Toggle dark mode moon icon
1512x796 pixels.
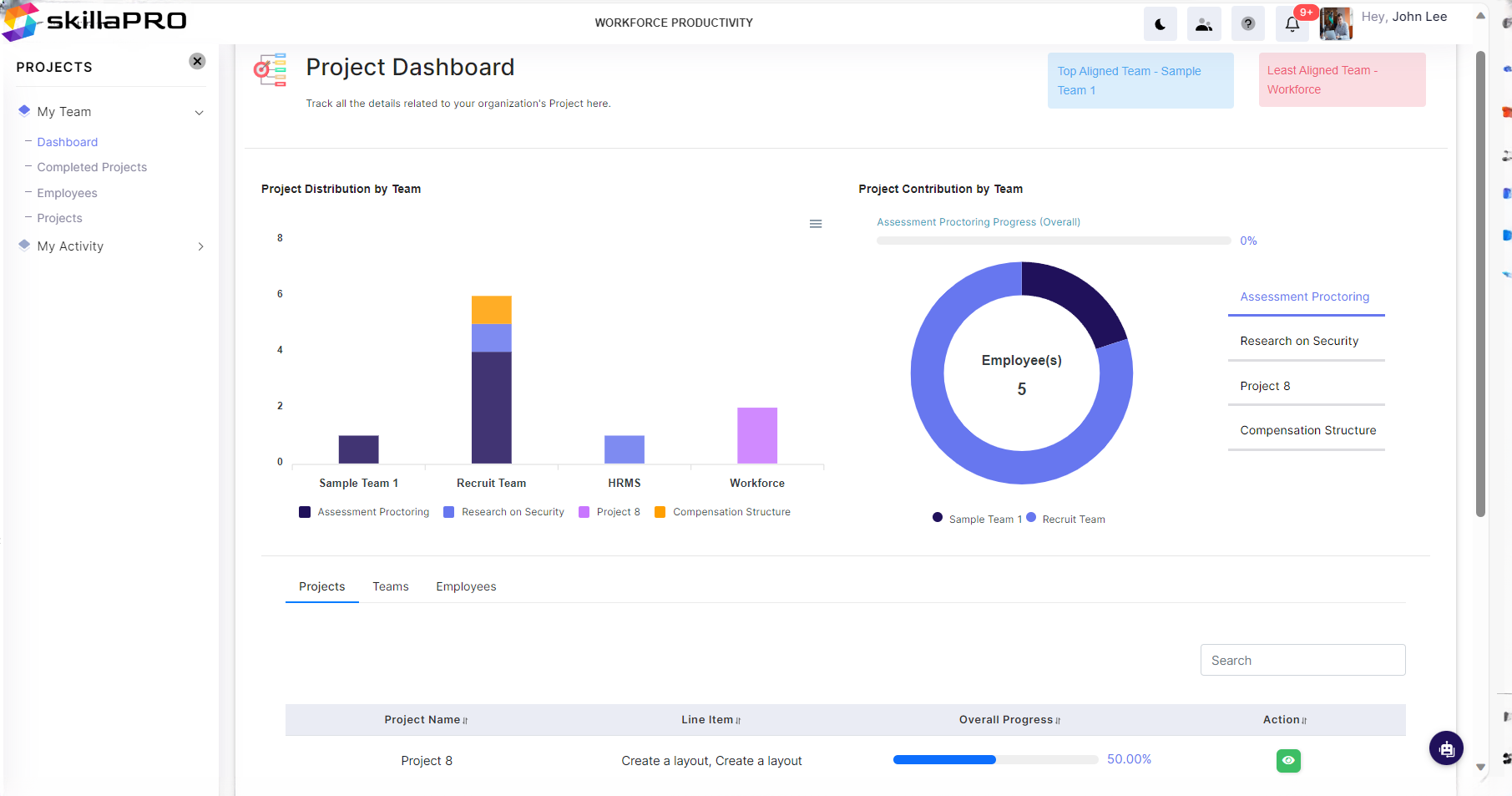tap(1160, 24)
